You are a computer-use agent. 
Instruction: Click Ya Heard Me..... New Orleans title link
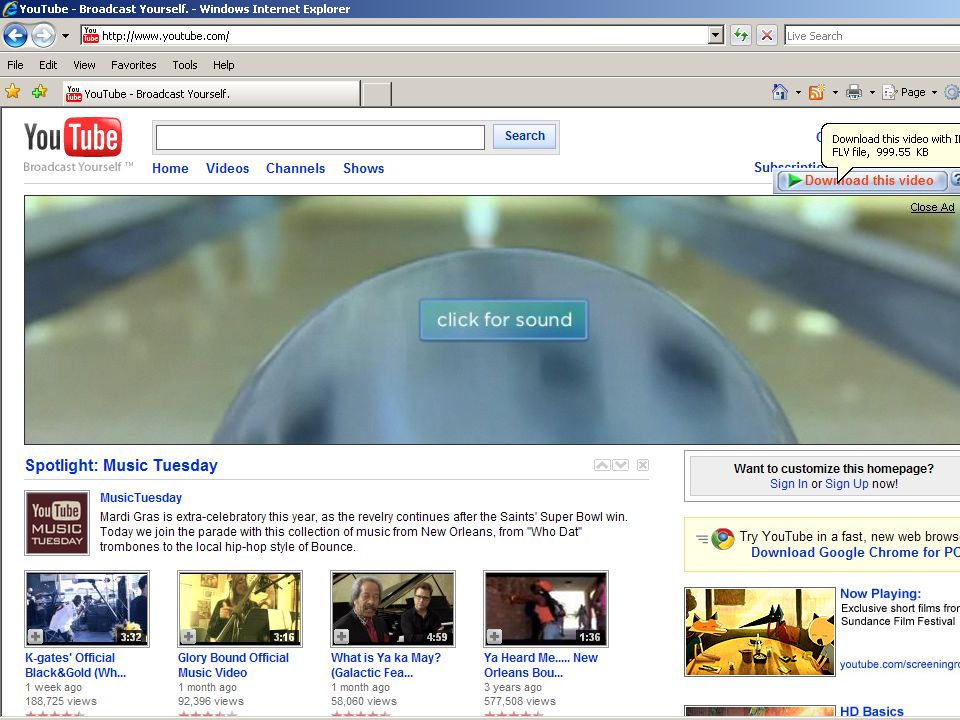541,665
